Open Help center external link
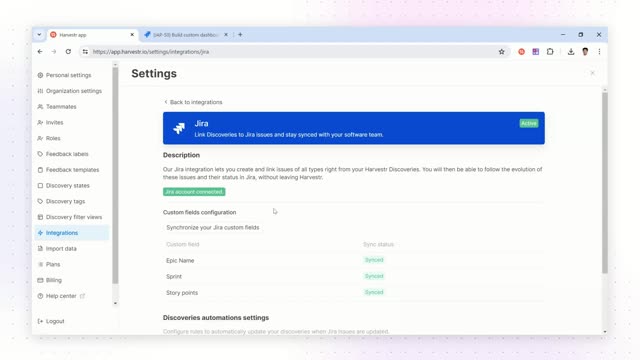Screen dimensions: 640x360 (x=61, y=296)
